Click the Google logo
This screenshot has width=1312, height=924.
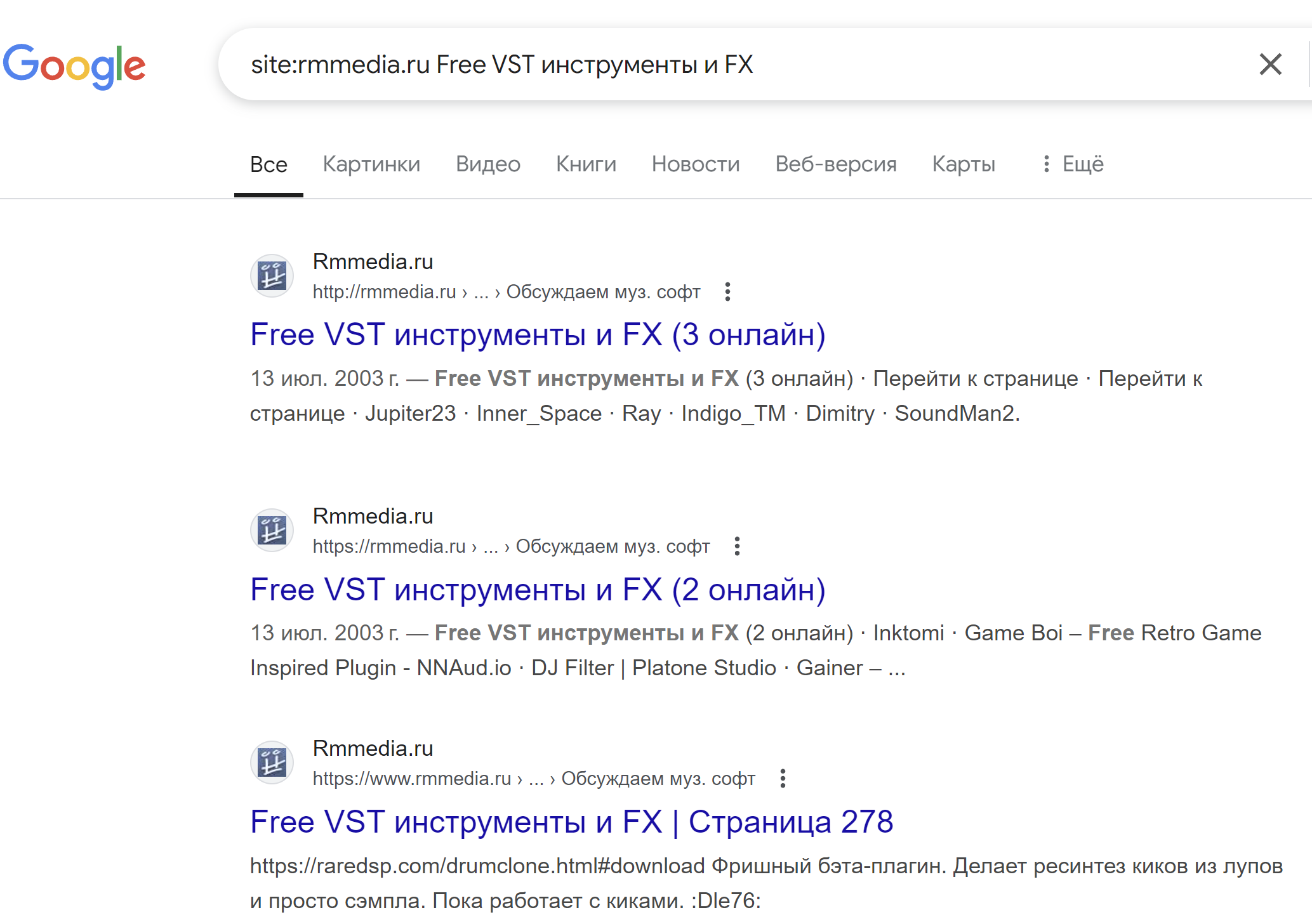click(x=74, y=65)
